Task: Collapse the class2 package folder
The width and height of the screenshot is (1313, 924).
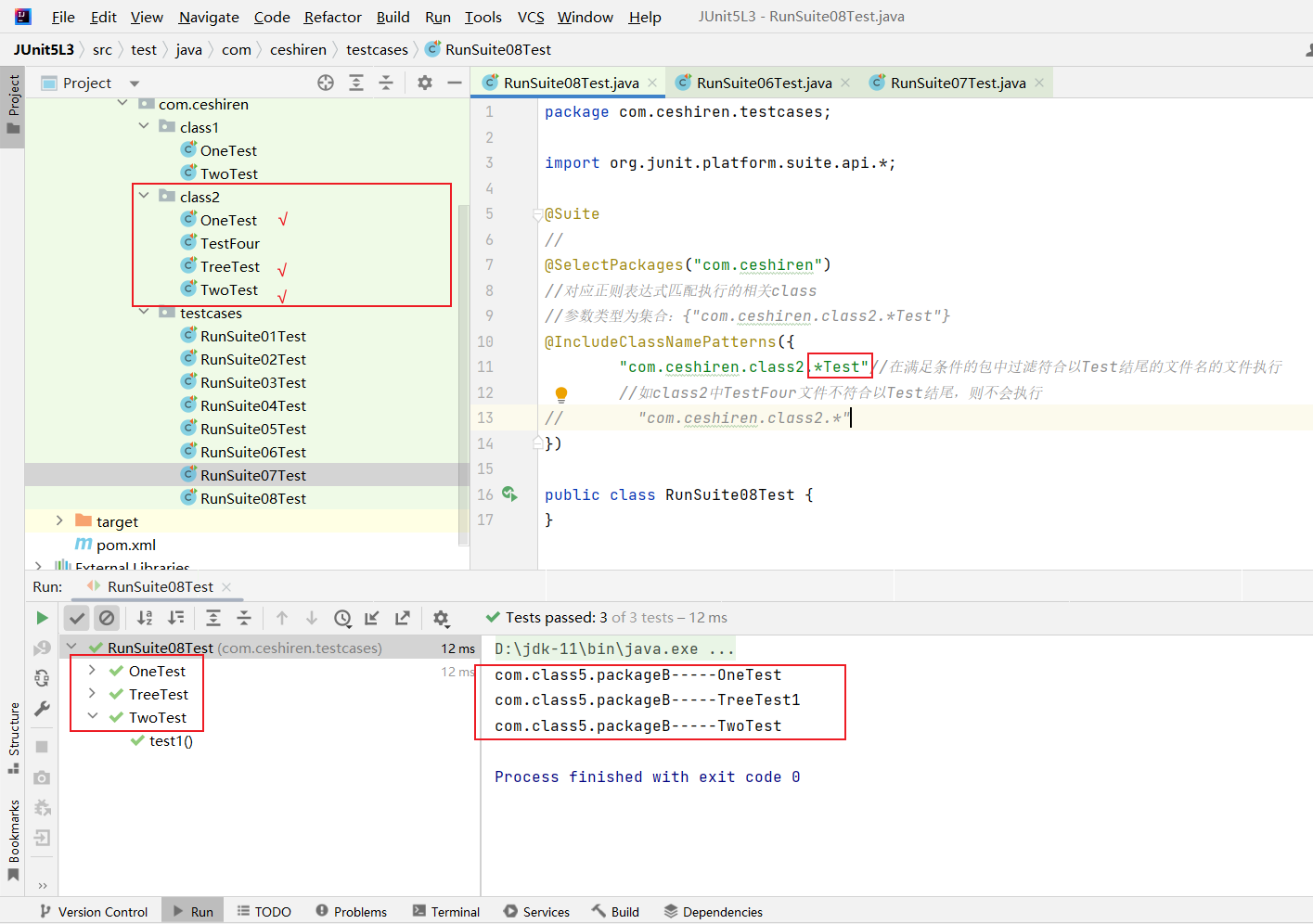Action: tap(144, 196)
